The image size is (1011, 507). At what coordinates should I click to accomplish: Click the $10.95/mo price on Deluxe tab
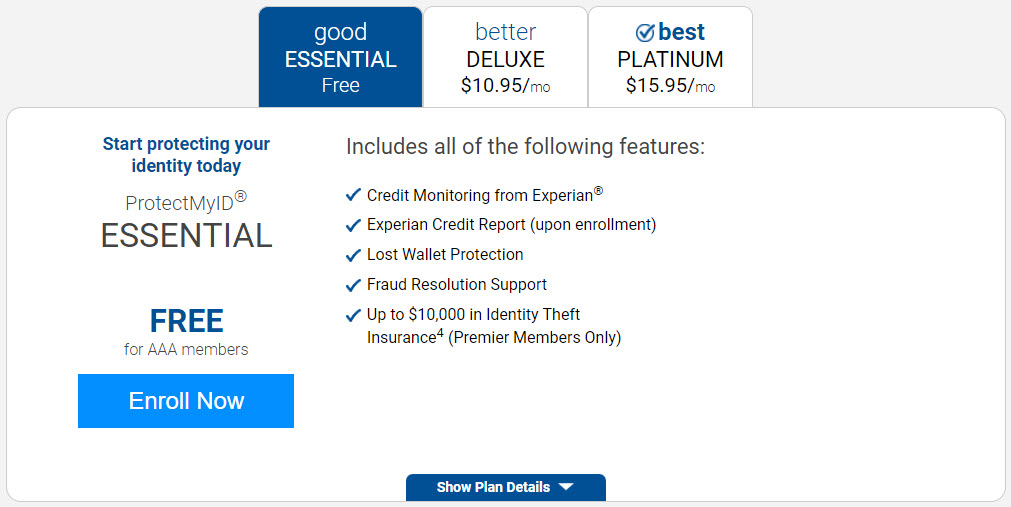pos(506,85)
